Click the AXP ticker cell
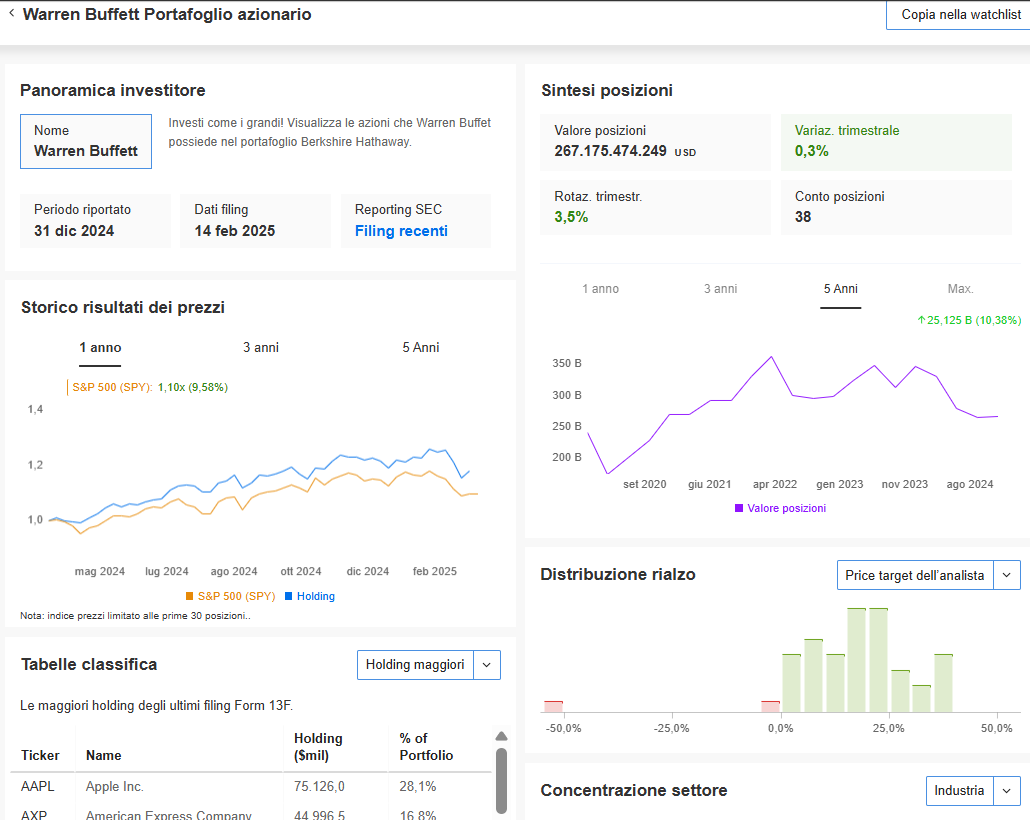 click(34, 815)
